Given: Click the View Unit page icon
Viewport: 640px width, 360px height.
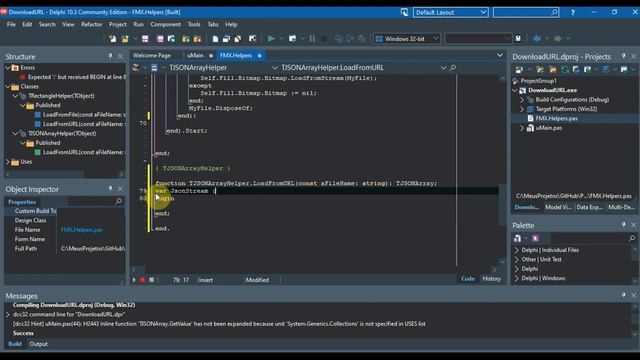Looking at the screenshot, I should tap(215, 39).
